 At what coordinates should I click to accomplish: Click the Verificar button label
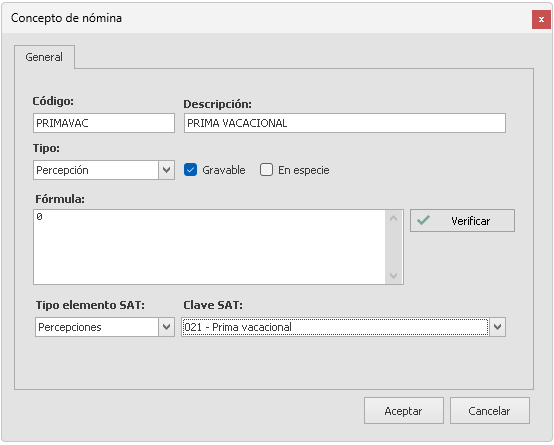470,221
